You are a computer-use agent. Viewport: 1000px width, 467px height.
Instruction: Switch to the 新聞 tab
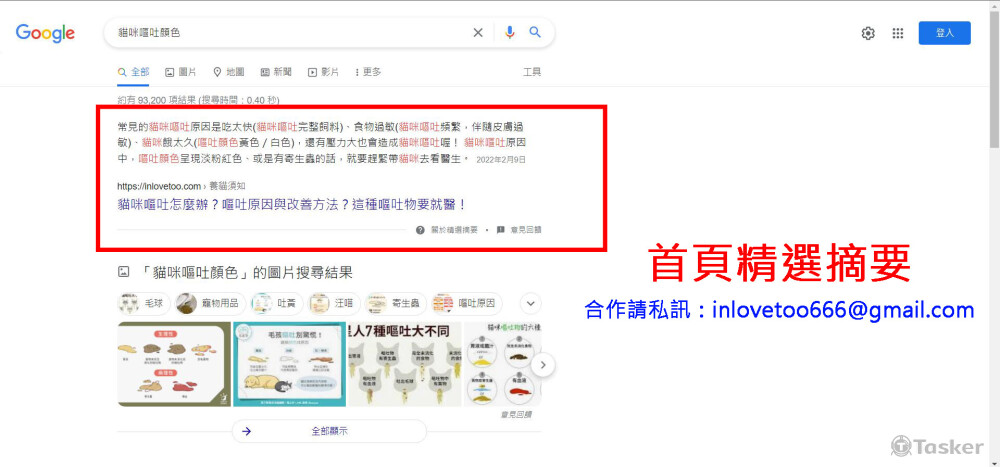click(x=276, y=72)
